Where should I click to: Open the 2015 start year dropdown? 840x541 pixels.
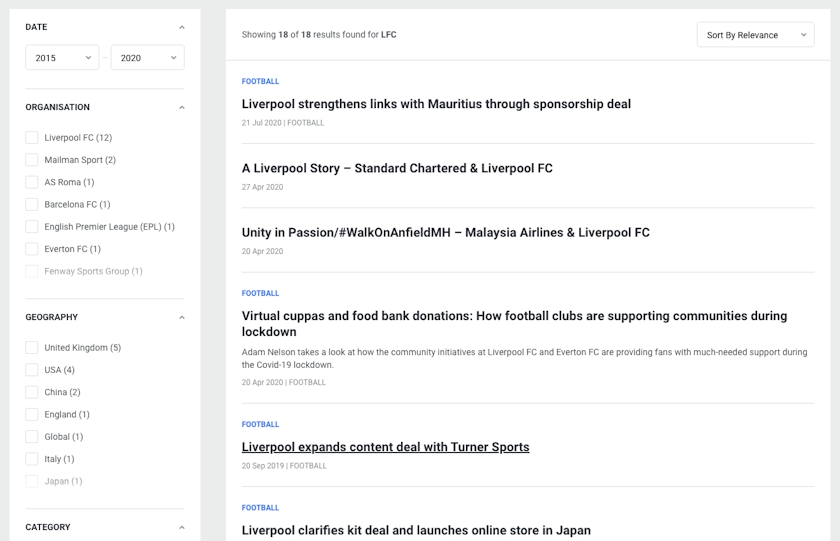62,58
